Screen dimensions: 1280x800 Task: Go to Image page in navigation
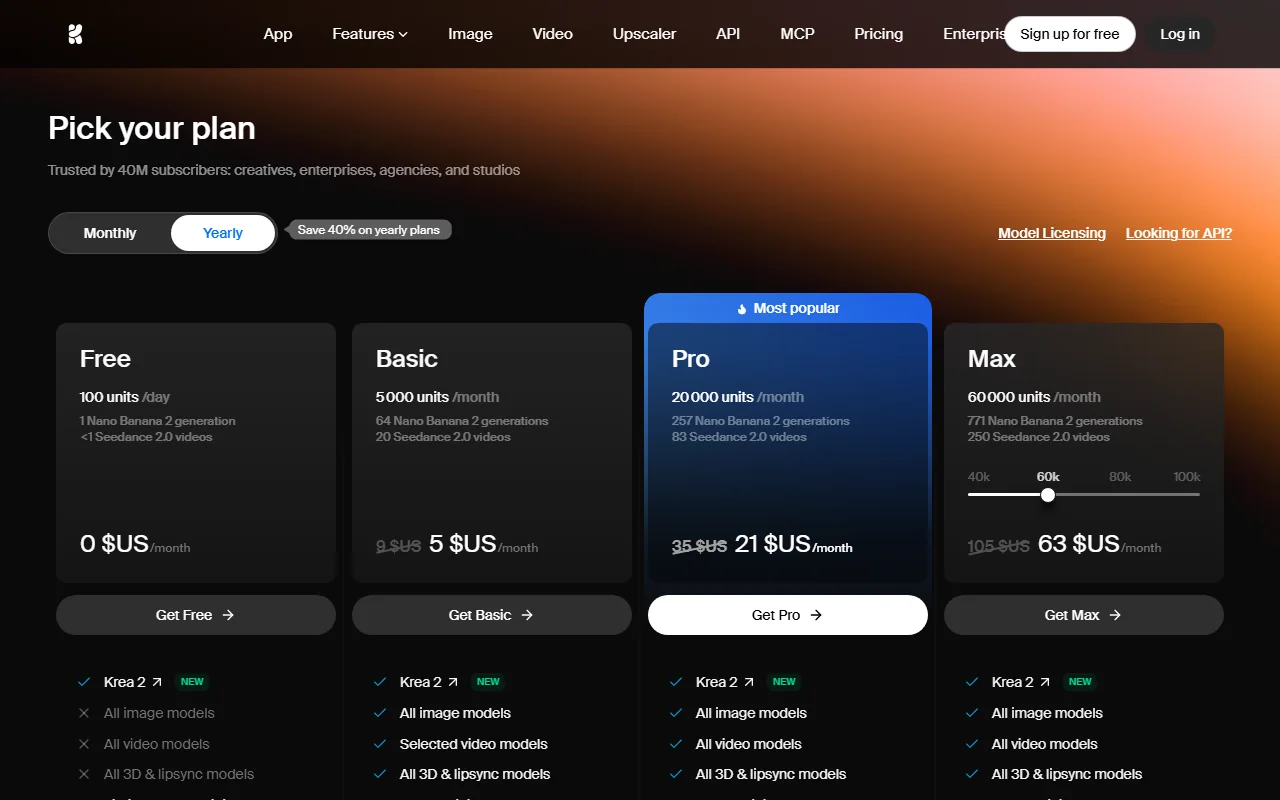pos(470,34)
